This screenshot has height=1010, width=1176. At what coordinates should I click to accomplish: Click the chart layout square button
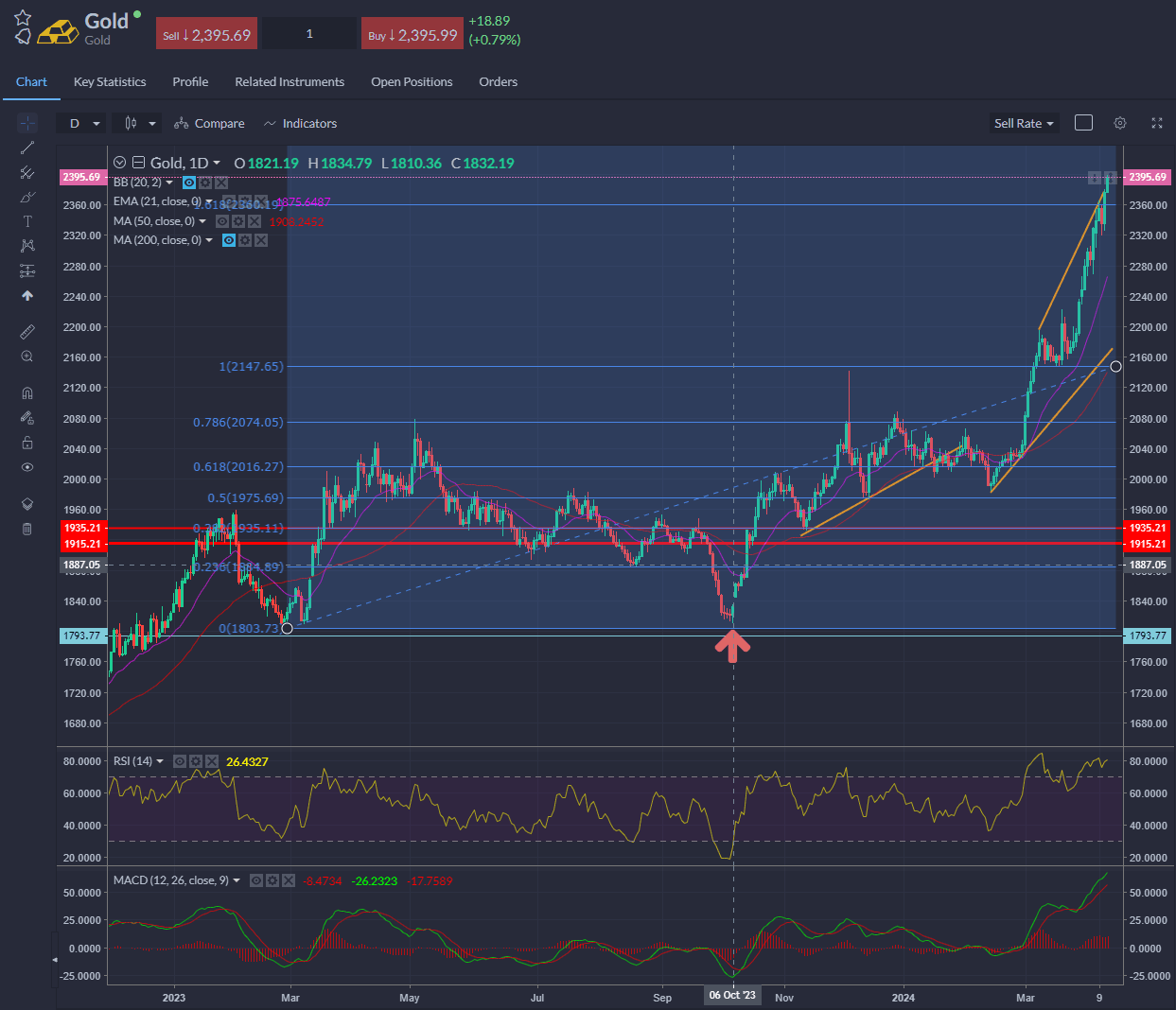(x=1084, y=123)
